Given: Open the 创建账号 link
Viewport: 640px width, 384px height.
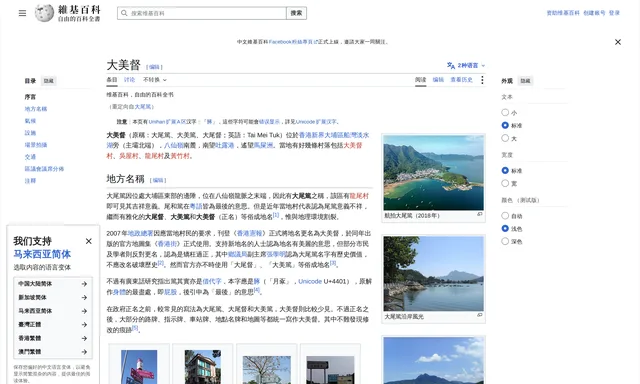Looking at the screenshot, I should 594,13.
